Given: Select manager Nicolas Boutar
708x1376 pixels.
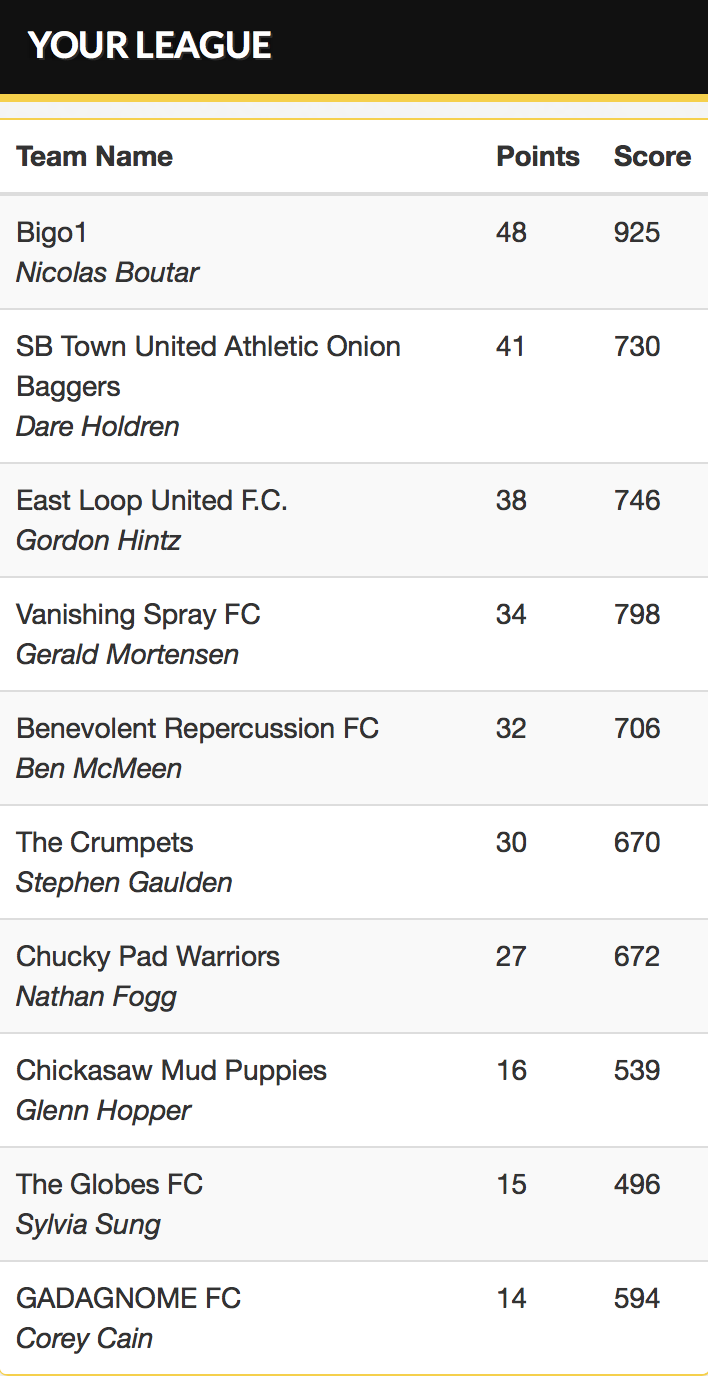Looking at the screenshot, I should [x=107, y=272].
